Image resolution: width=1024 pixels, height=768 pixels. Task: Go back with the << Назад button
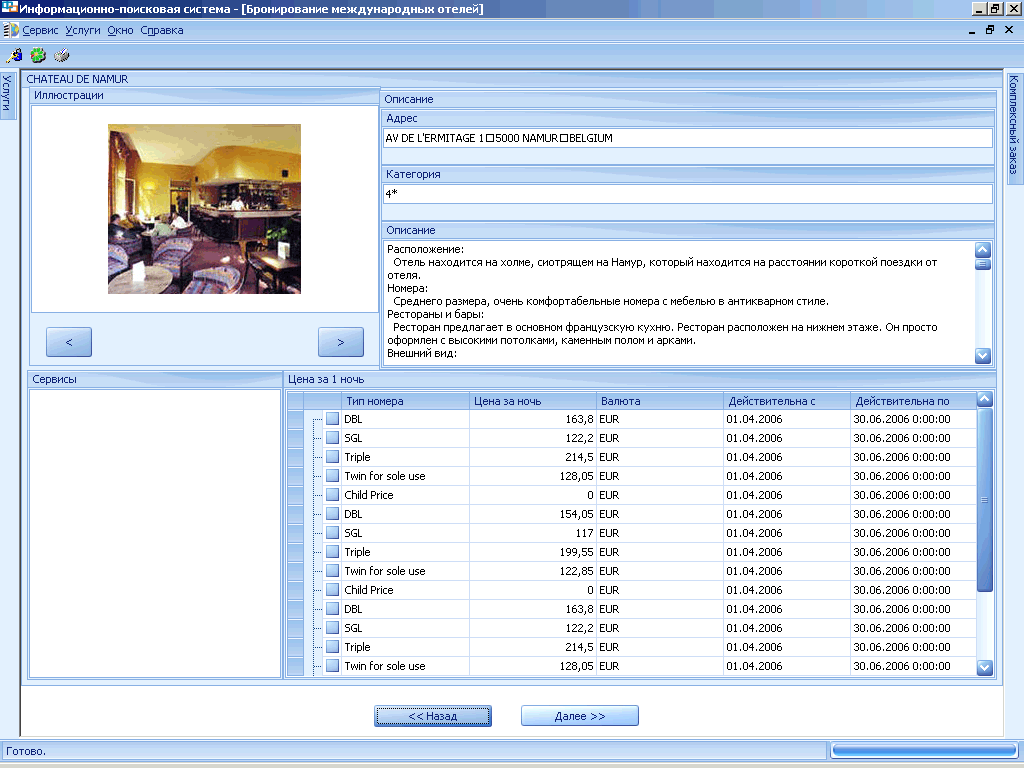click(433, 716)
